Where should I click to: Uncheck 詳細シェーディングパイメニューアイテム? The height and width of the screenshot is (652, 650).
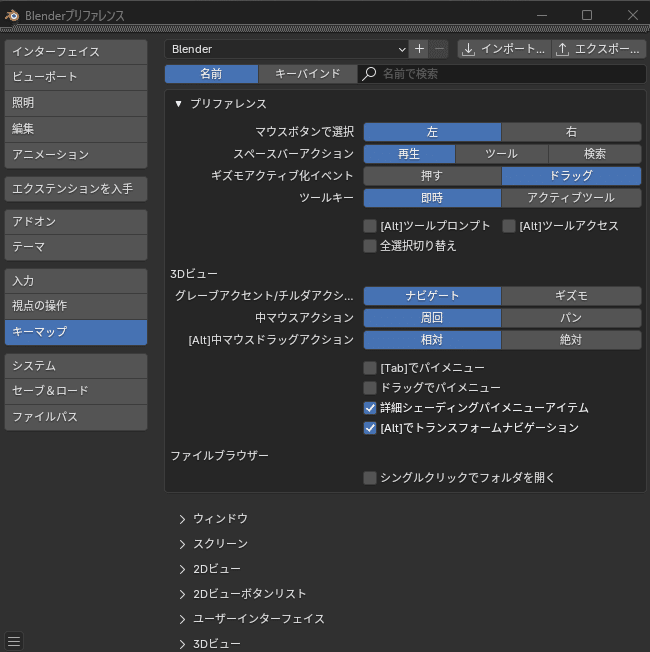tap(370, 408)
